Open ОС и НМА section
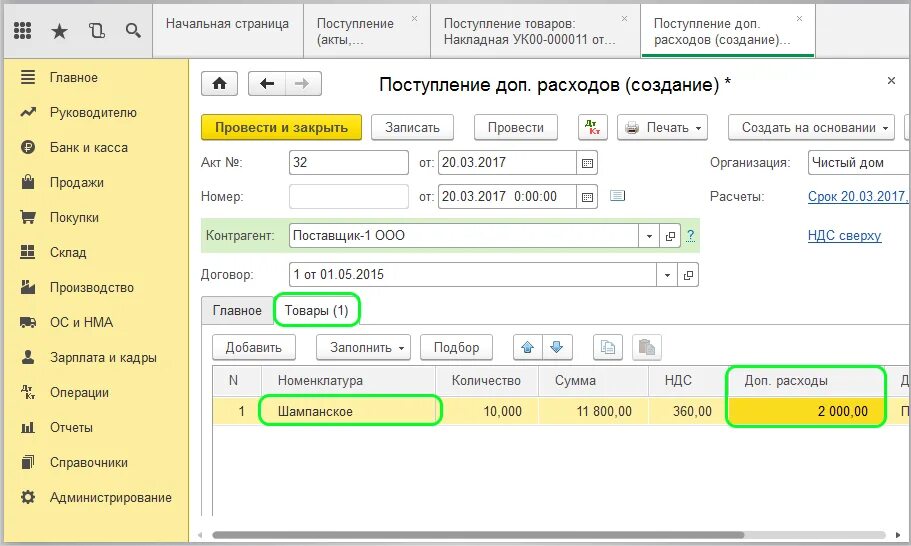This screenshot has width=911, height=546. 81,322
